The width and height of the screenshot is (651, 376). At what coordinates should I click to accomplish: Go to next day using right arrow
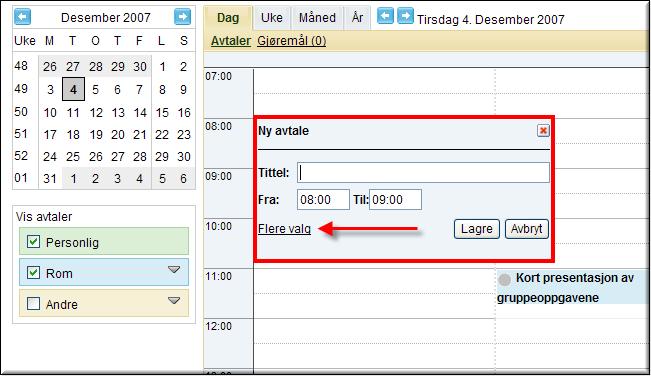405,17
